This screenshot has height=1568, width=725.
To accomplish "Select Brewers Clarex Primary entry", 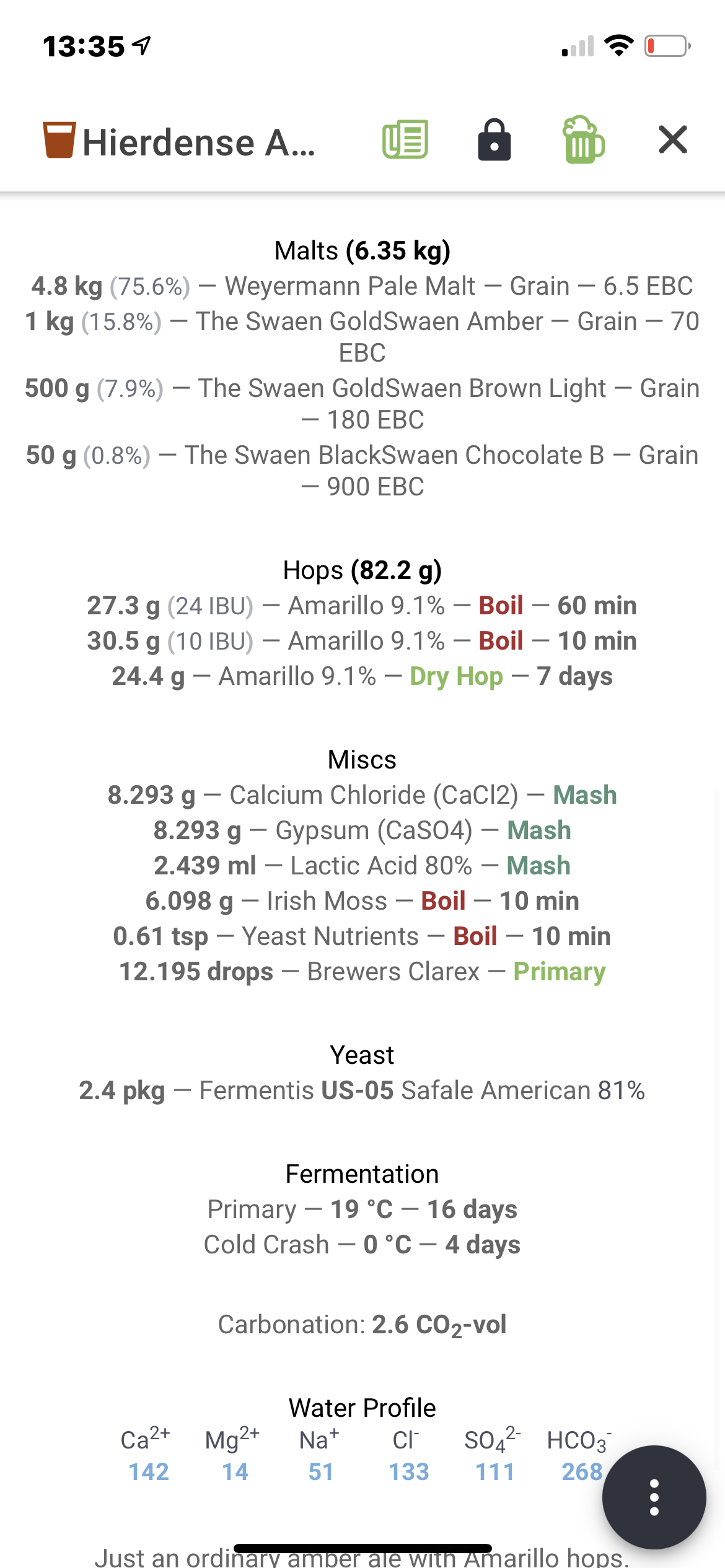I will click(362, 972).
